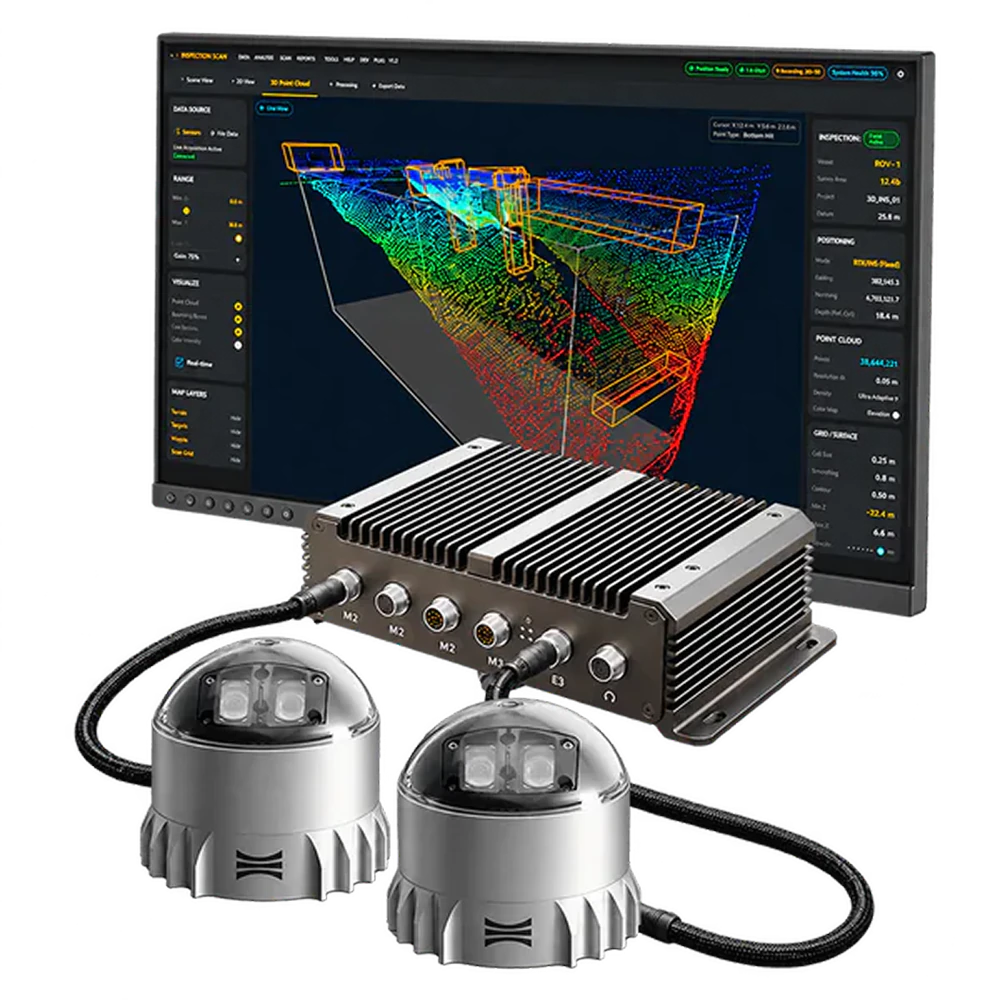1000x1000 pixels.
Task: Open the Gain 75% dropdown
Action: tap(207, 257)
